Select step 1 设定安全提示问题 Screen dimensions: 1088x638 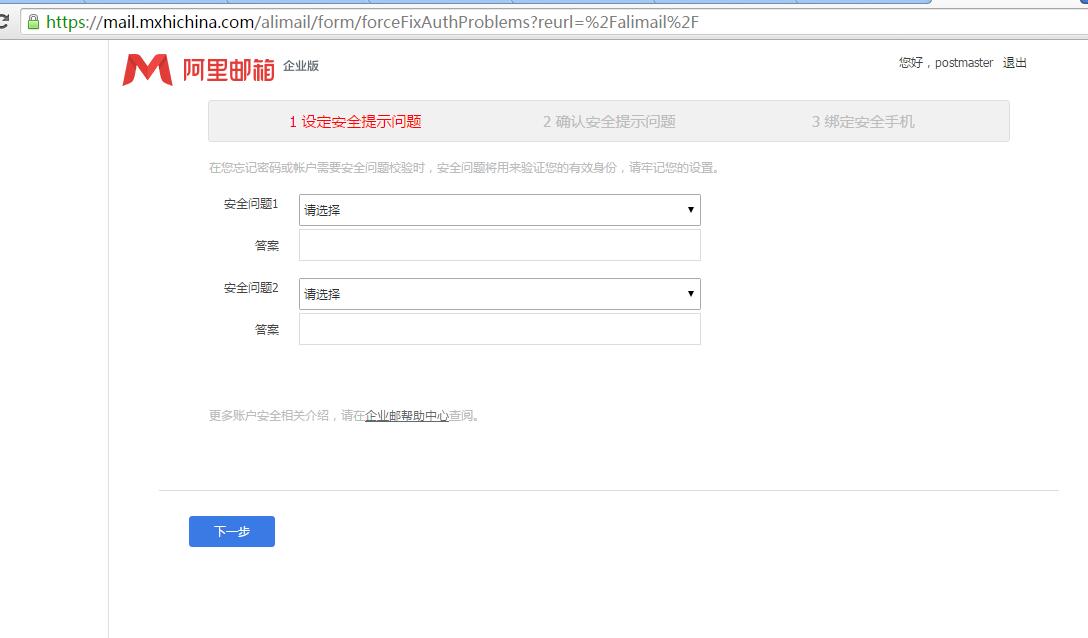click(355, 122)
